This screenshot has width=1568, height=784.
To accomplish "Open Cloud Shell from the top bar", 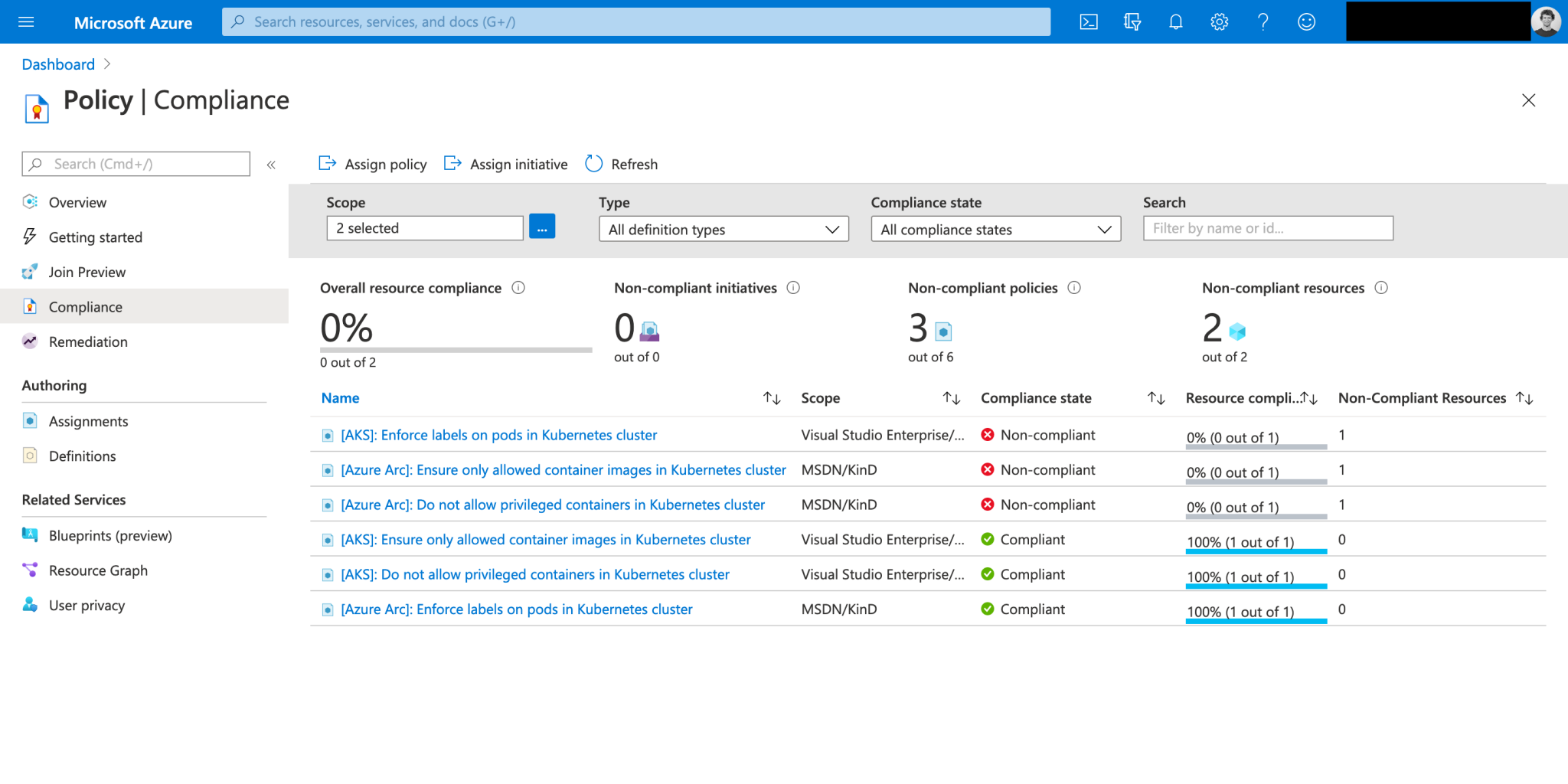I will click(1088, 21).
